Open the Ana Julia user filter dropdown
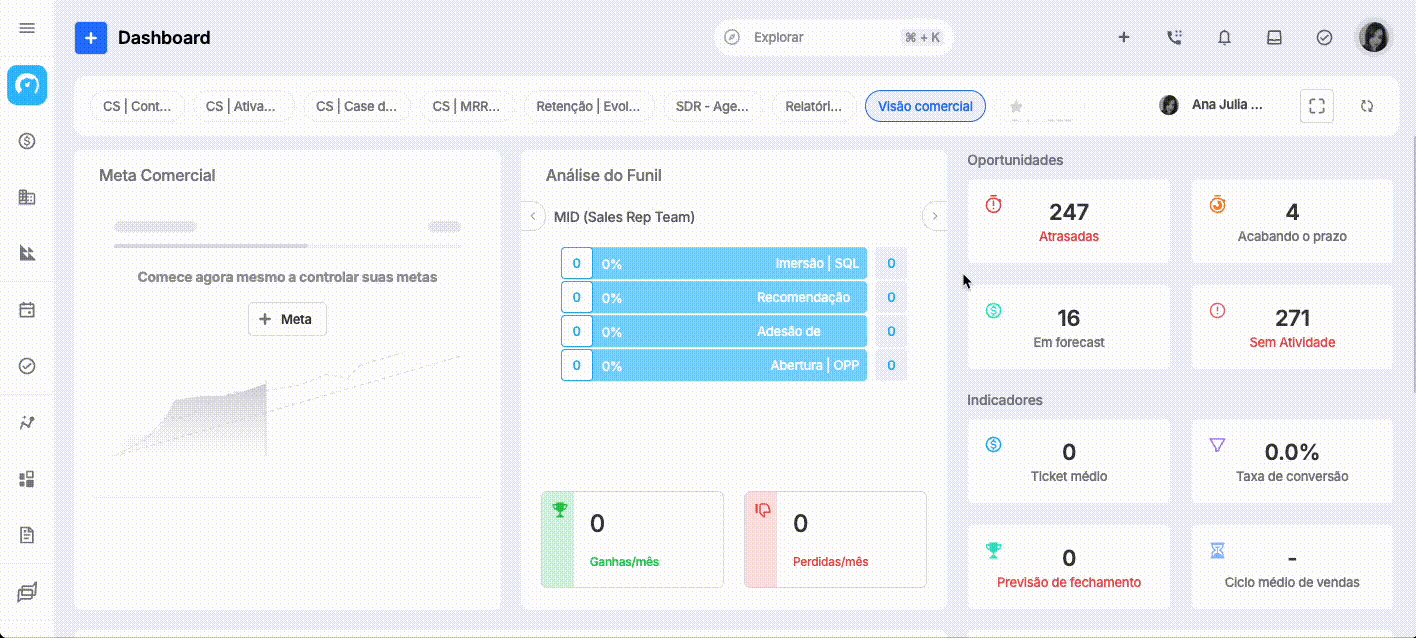 [x=1211, y=104]
